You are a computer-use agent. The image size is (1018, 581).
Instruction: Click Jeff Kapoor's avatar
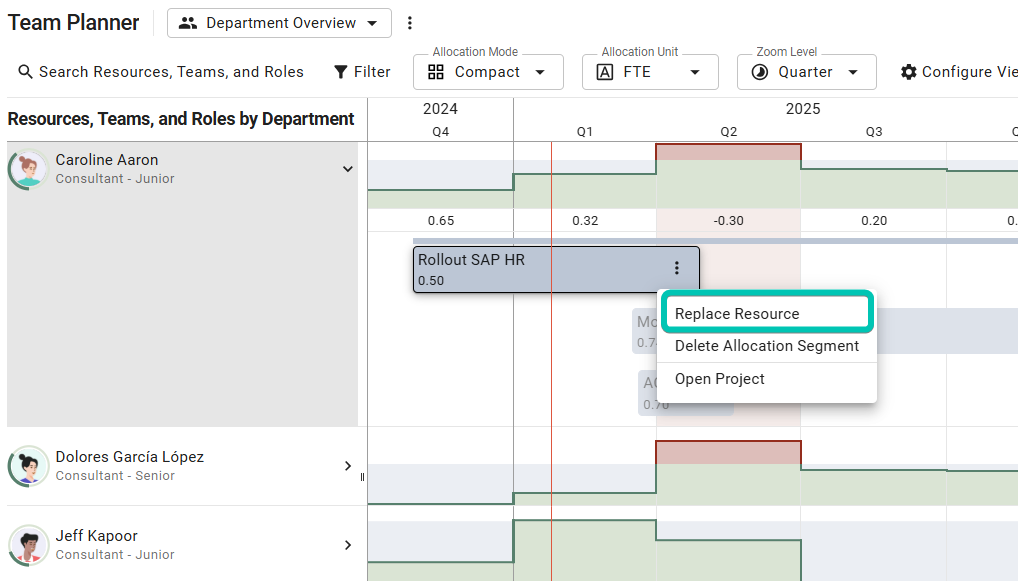pyautogui.click(x=28, y=545)
